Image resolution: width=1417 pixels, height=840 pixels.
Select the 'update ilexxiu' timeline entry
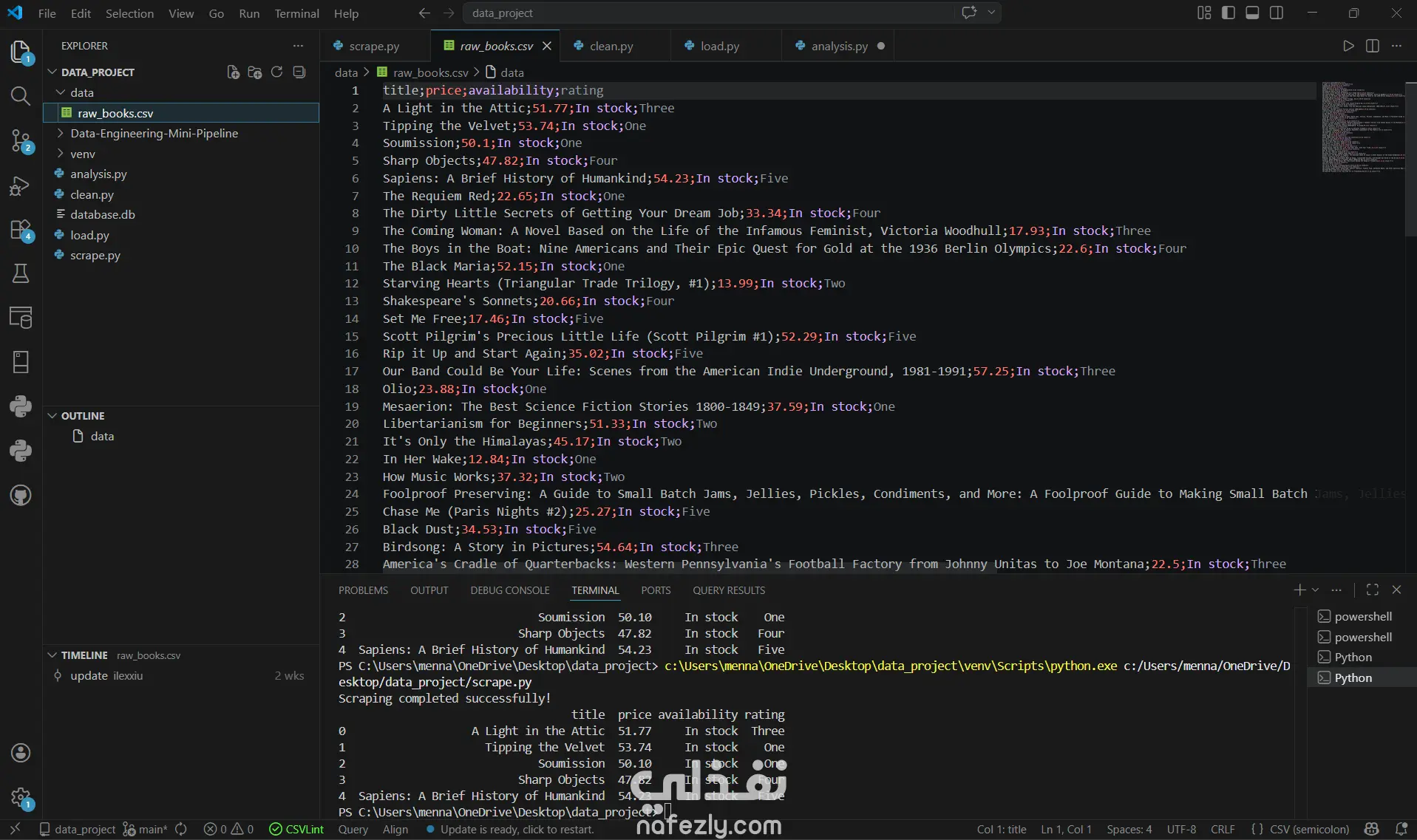pos(181,675)
